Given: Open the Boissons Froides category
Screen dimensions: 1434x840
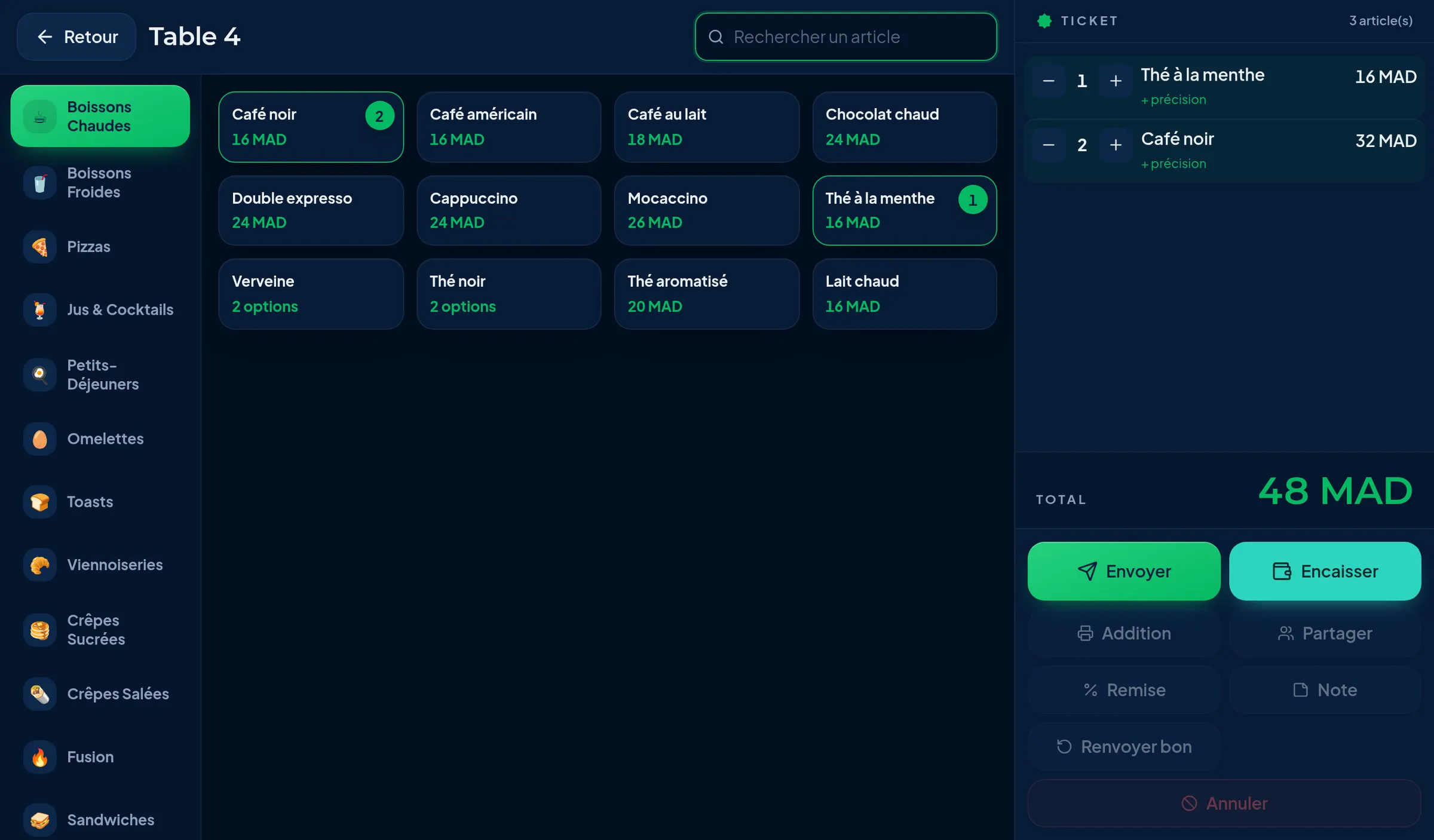Looking at the screenshot, I should (100, 182).
